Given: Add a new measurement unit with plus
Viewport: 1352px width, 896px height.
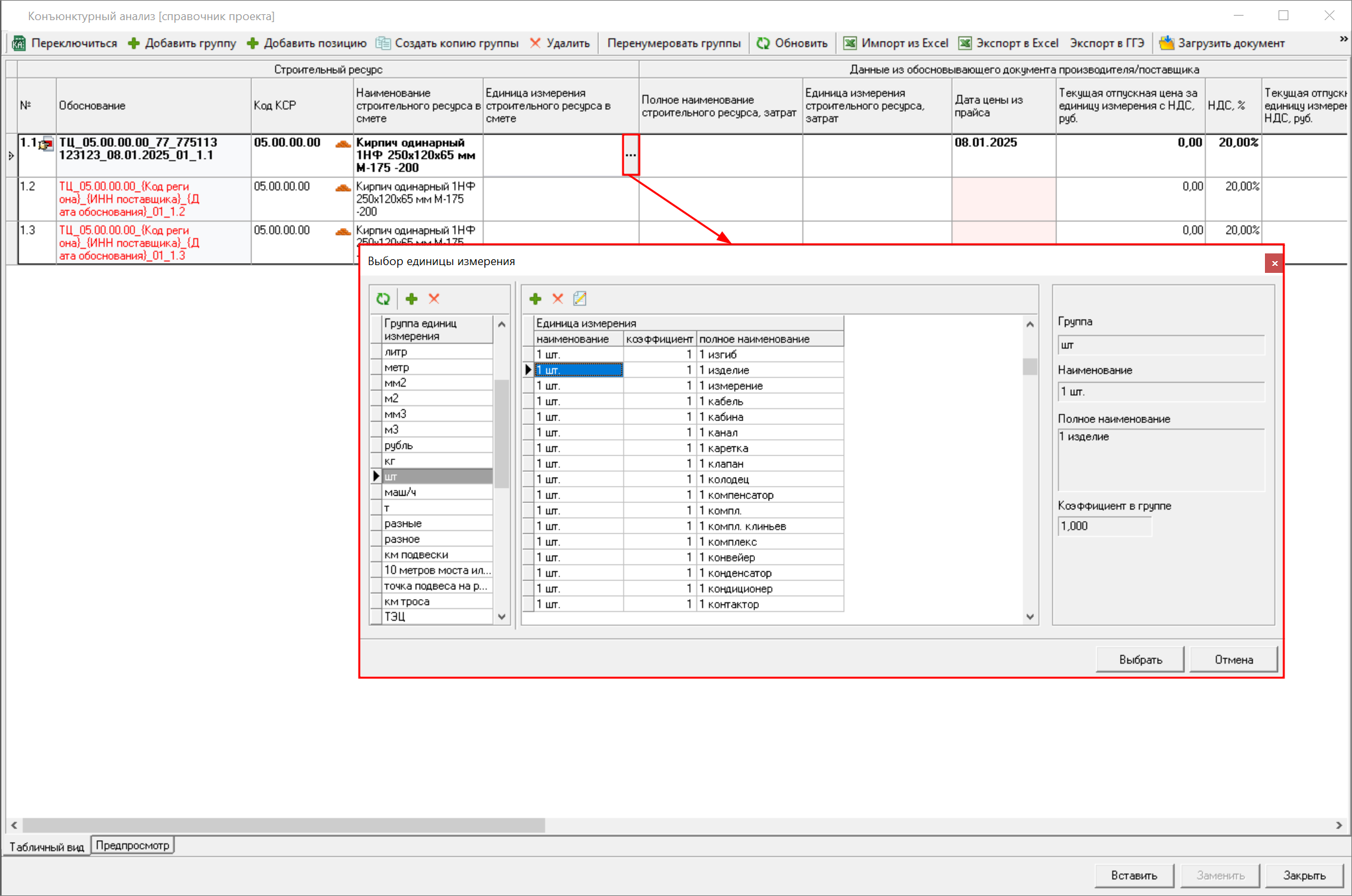Looking at the screenshot, I should click(x=535, y=299).
